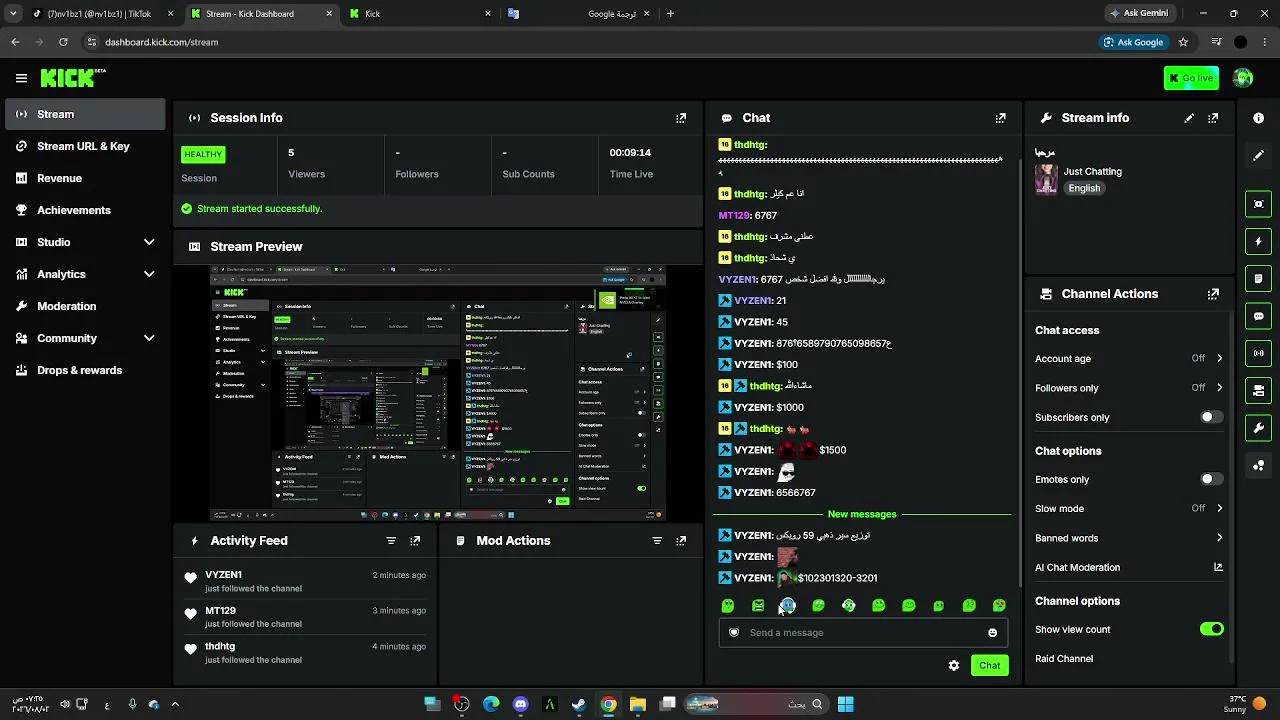Pop out the Session Info panel
This screenshot has height=720, width=1280.
(x=681, y=118)
